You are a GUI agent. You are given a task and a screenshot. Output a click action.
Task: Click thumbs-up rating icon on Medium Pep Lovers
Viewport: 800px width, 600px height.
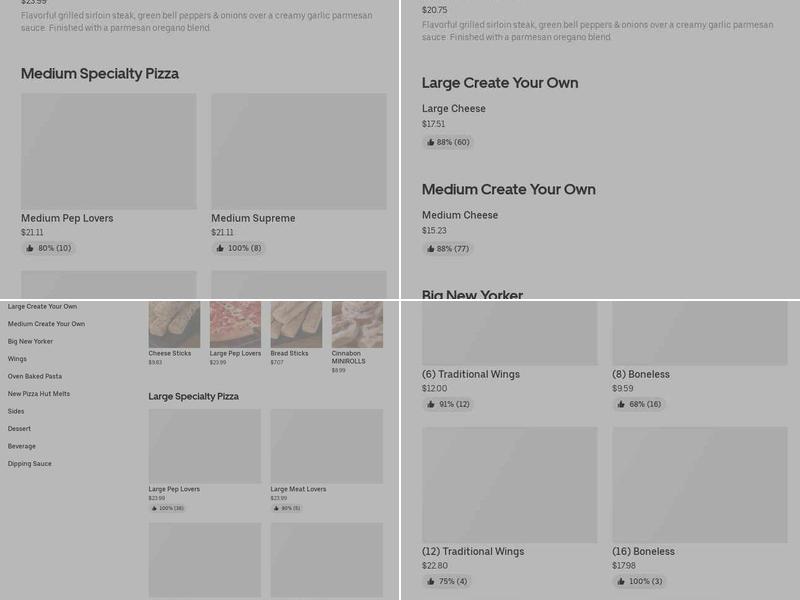(x=30, y=248)
